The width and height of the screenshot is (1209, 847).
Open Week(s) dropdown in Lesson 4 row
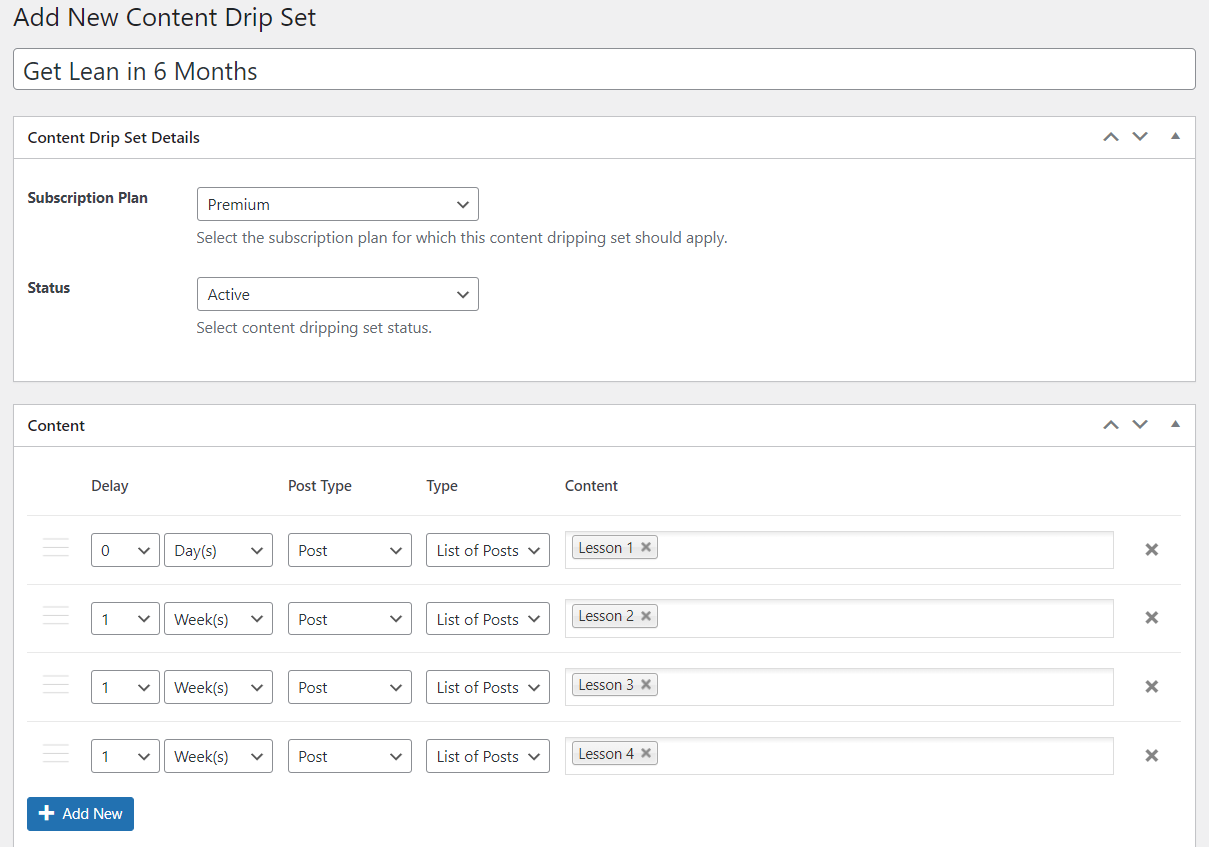[218, 756]
